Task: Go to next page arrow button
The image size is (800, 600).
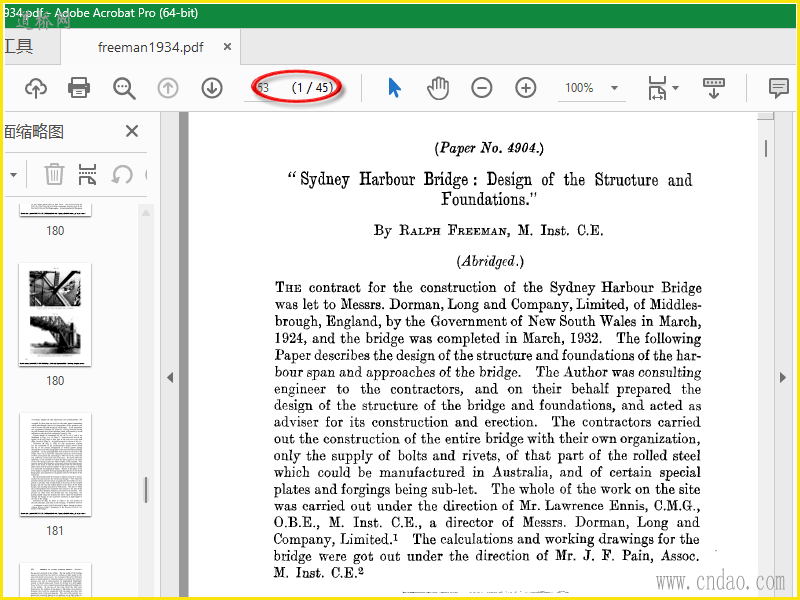Action: pos(211,88)
